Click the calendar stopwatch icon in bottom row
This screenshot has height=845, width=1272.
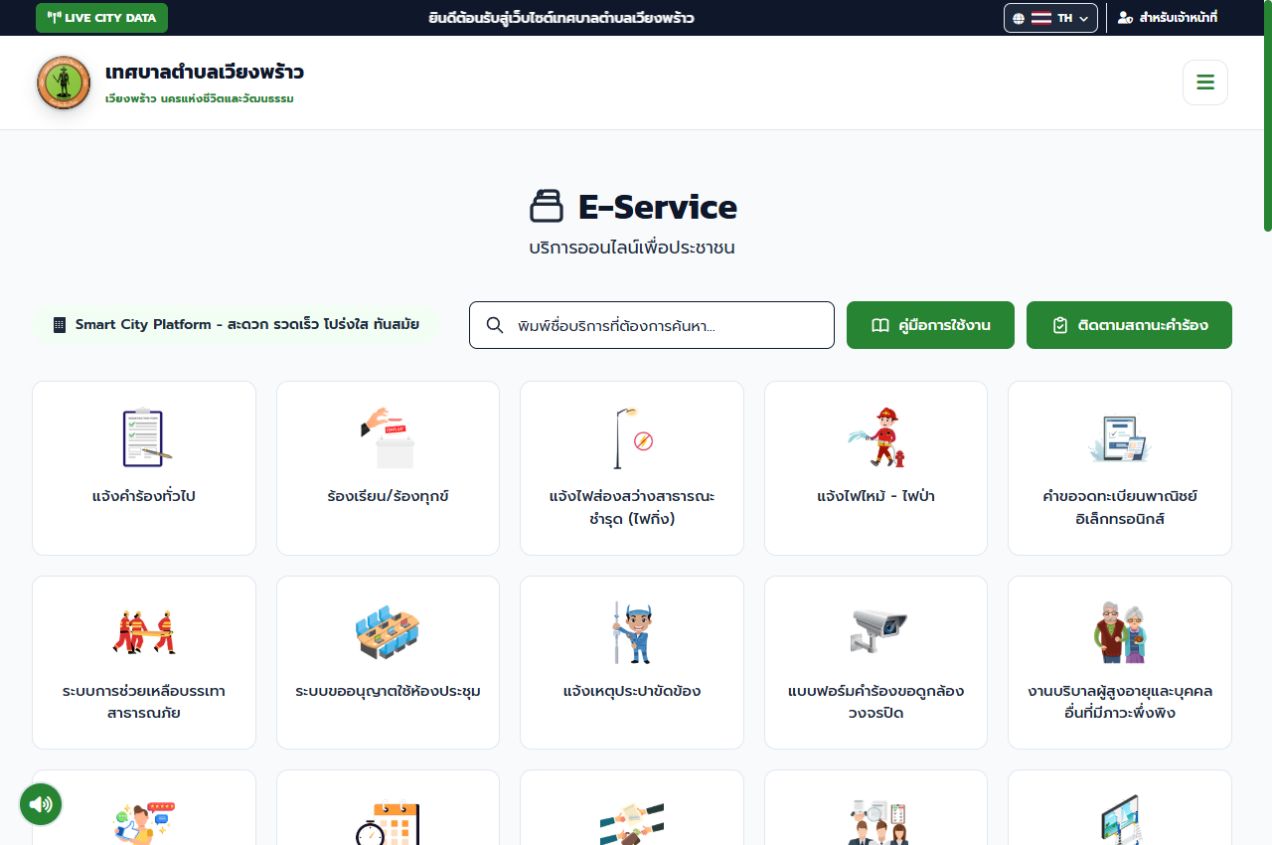[388, 822]
